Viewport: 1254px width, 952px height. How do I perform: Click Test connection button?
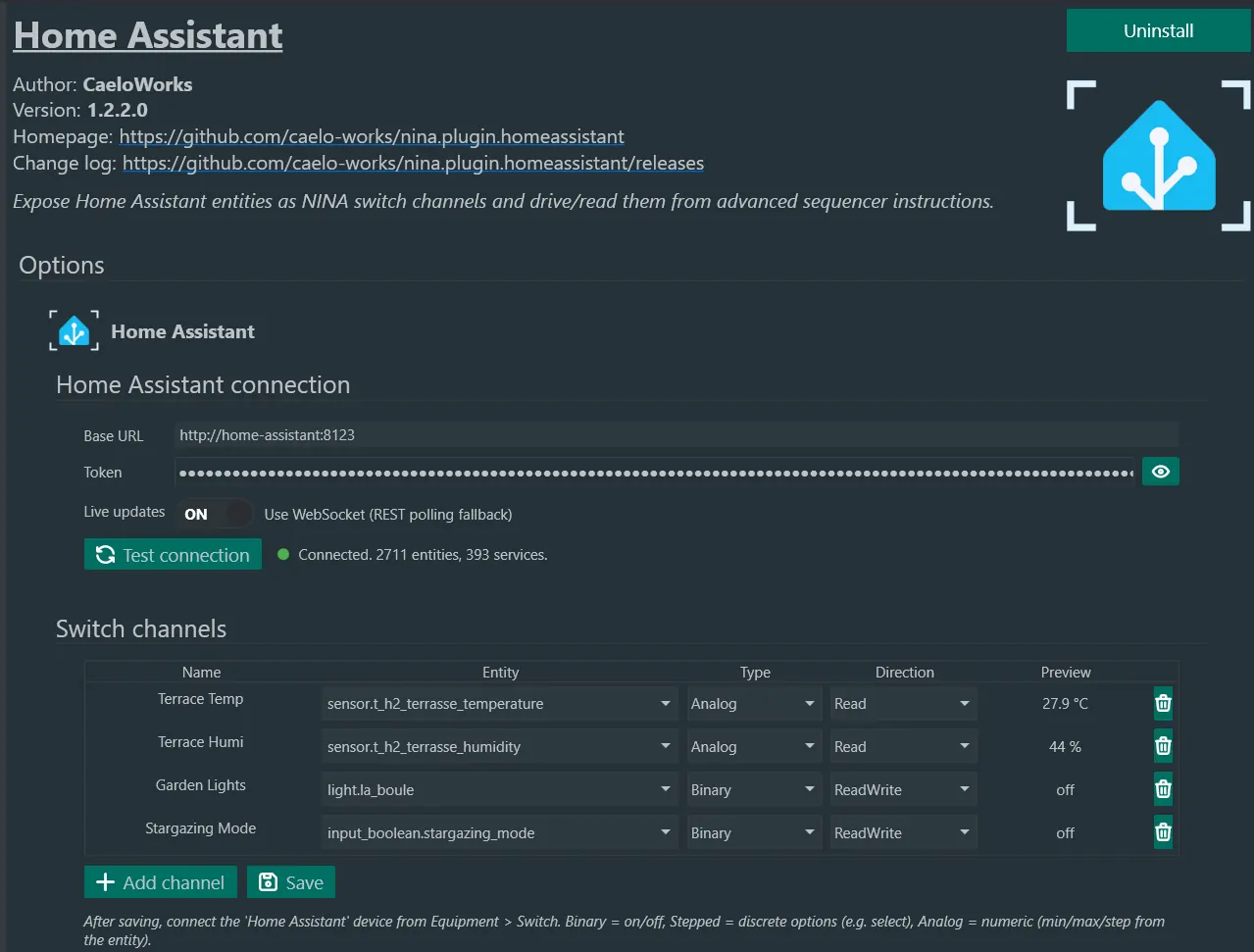pyautogui.click(x=173, y=555)
